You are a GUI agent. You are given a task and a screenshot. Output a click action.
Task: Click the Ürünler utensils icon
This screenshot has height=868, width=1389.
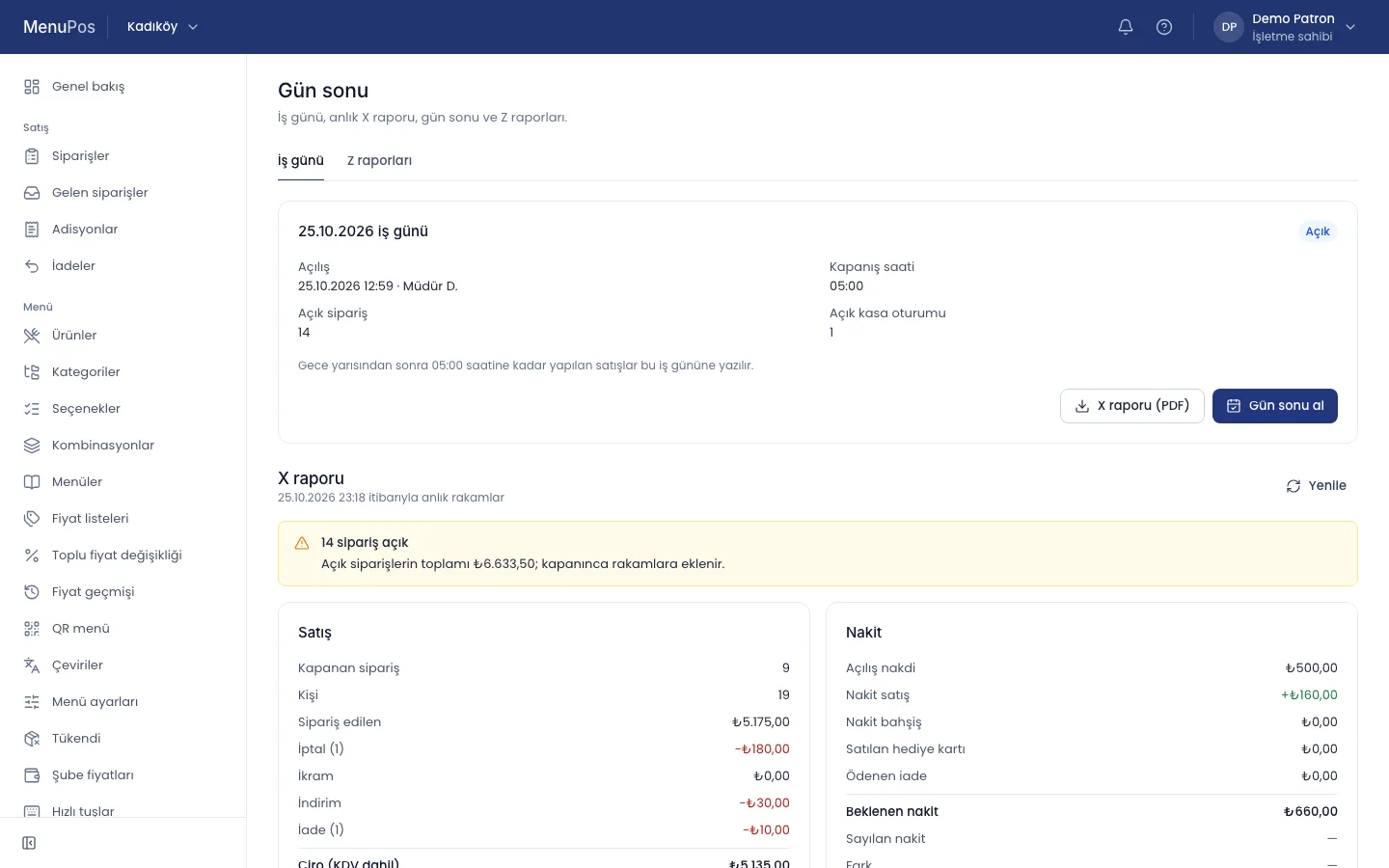point(32,336)
